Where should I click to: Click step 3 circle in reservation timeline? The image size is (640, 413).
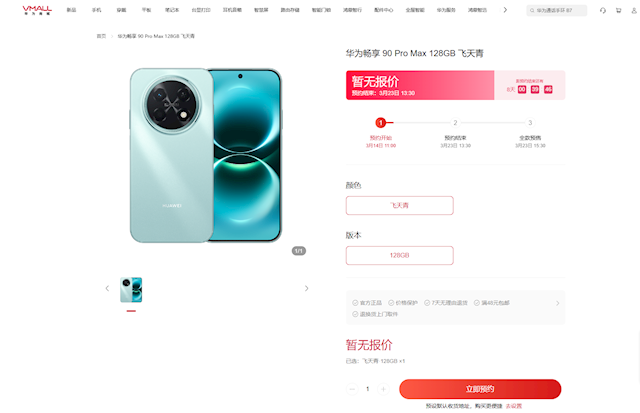[x=530, y=122]
